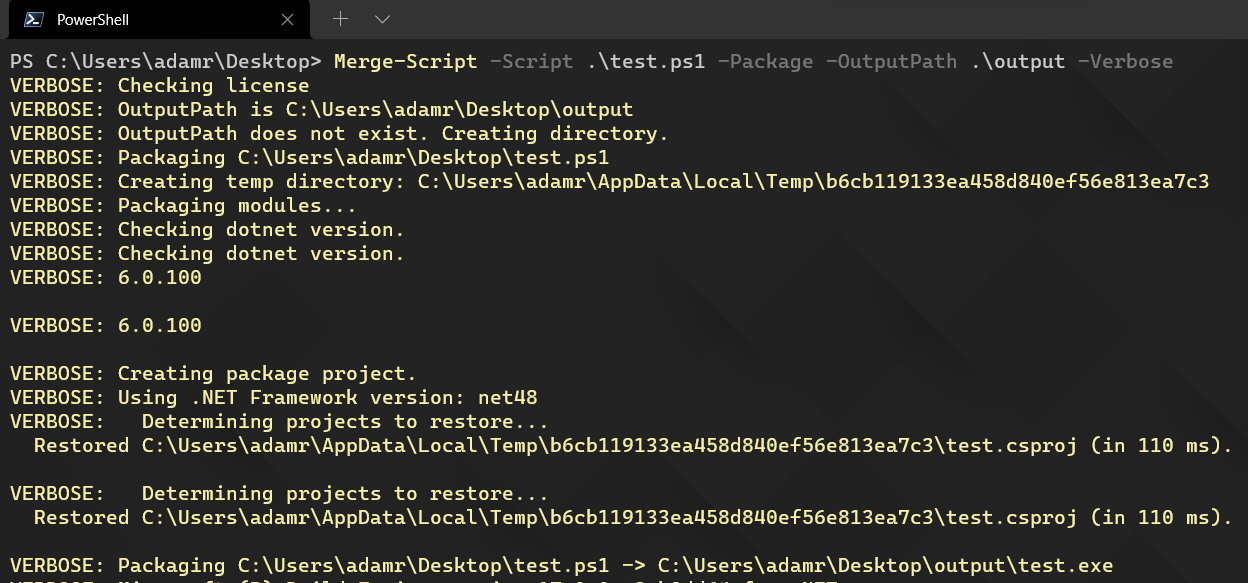Click the 'Creating temp directory' output line
The width and height of the screenshot is (1248, 583).
[610, 181]
